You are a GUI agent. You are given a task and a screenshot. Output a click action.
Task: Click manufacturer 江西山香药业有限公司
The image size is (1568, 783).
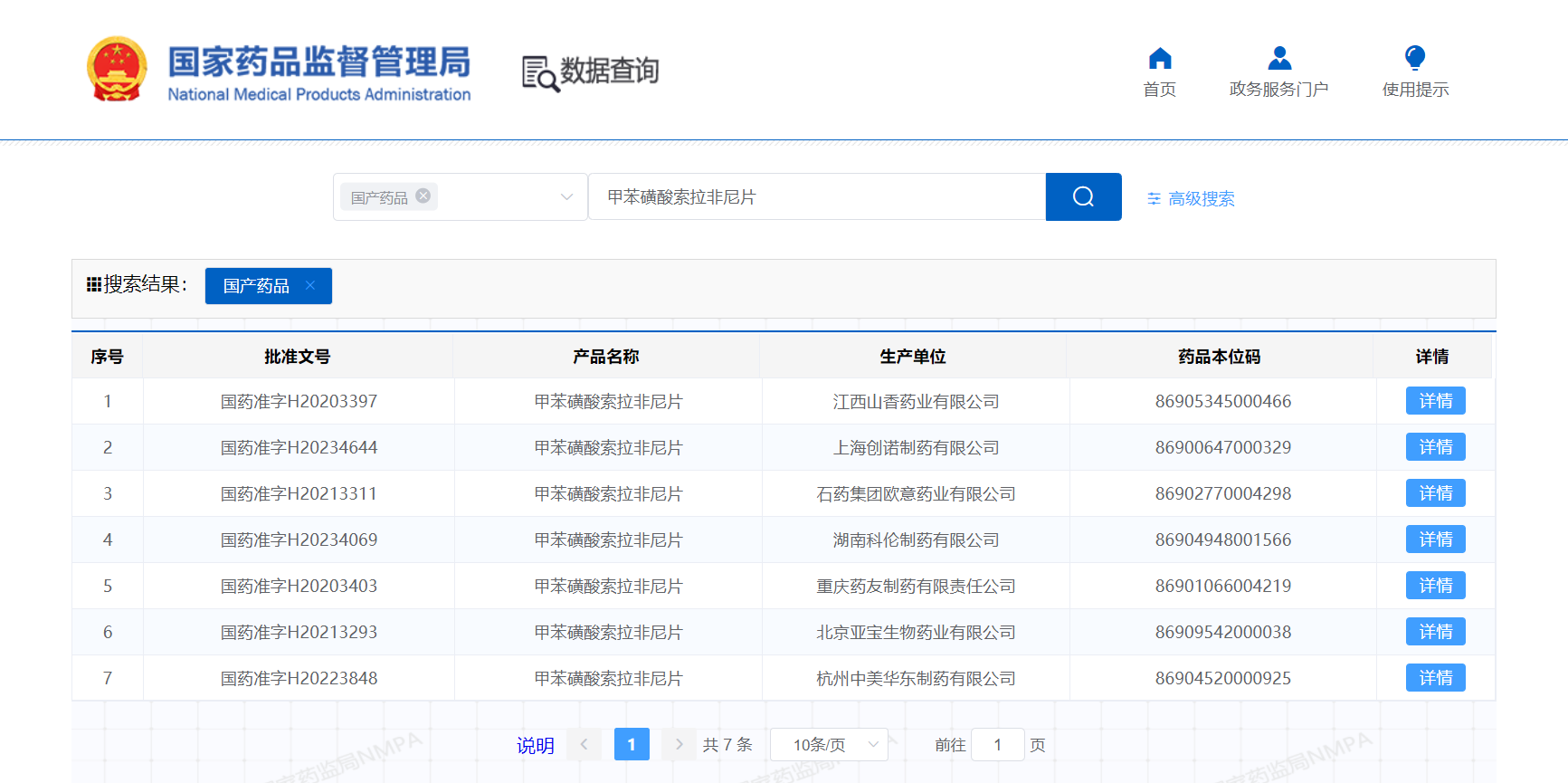click(x=916, y=401)
